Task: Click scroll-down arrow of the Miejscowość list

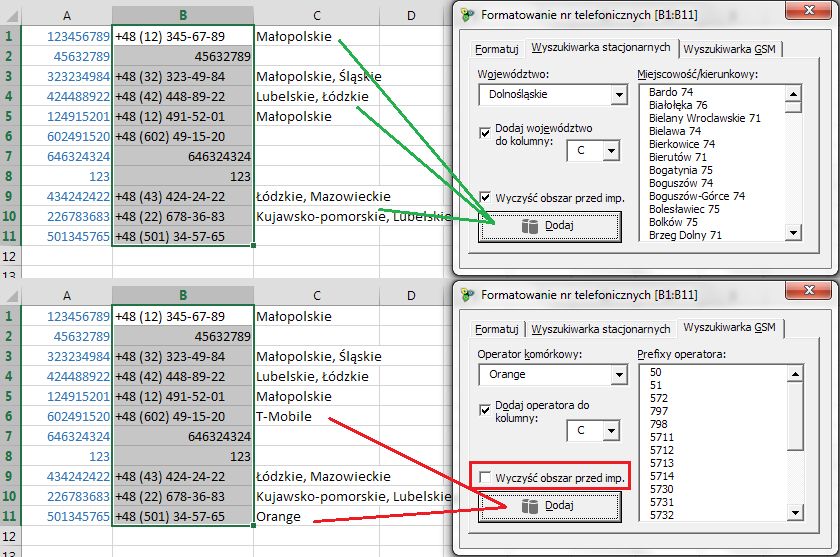Action: (x=793, y=232)
